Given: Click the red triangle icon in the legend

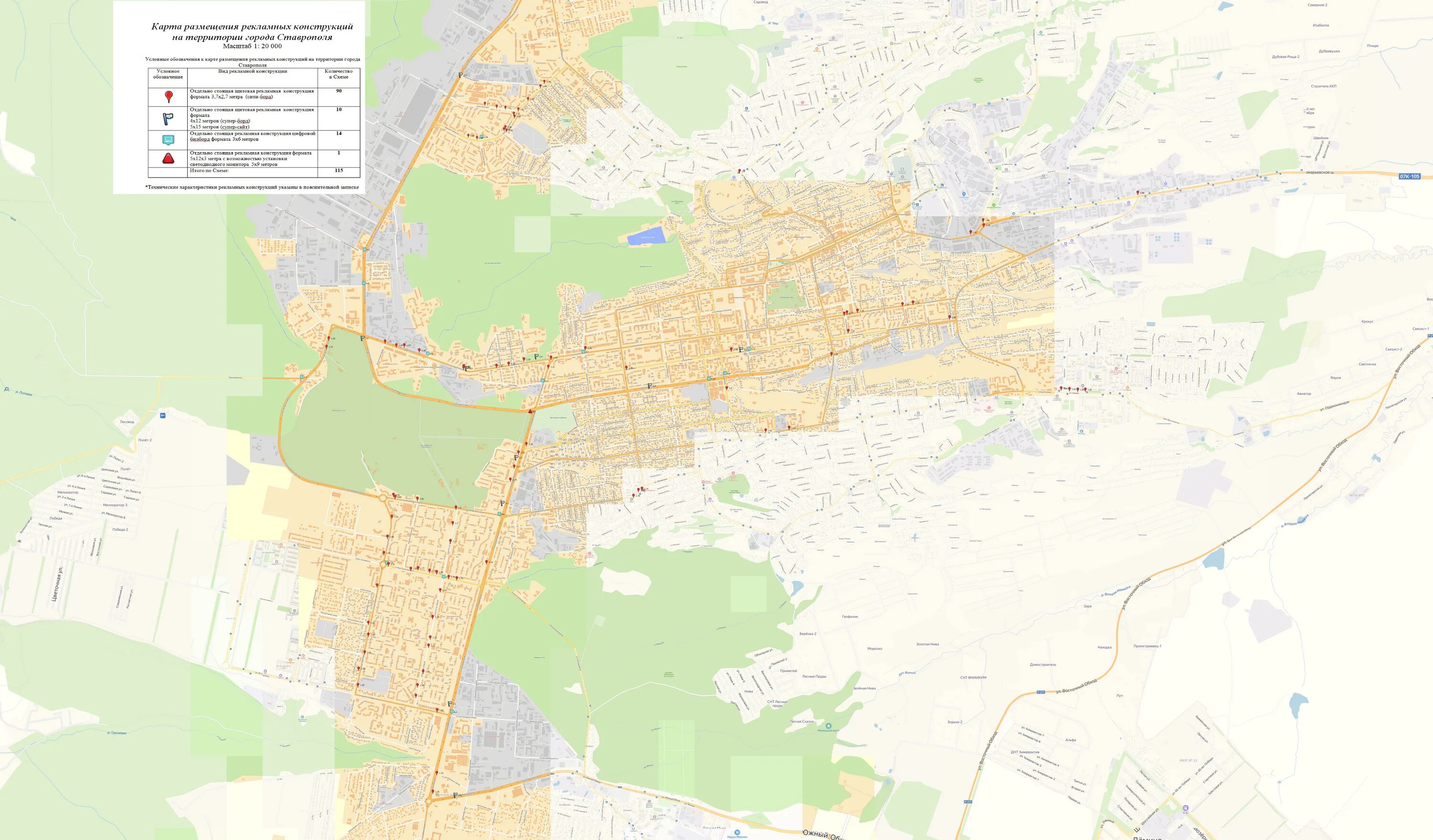Looking at the screenshot, I should point(168,158).
